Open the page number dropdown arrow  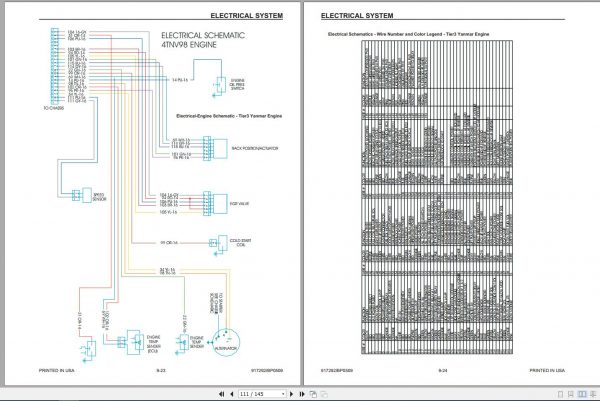click(x=283, y=394)
